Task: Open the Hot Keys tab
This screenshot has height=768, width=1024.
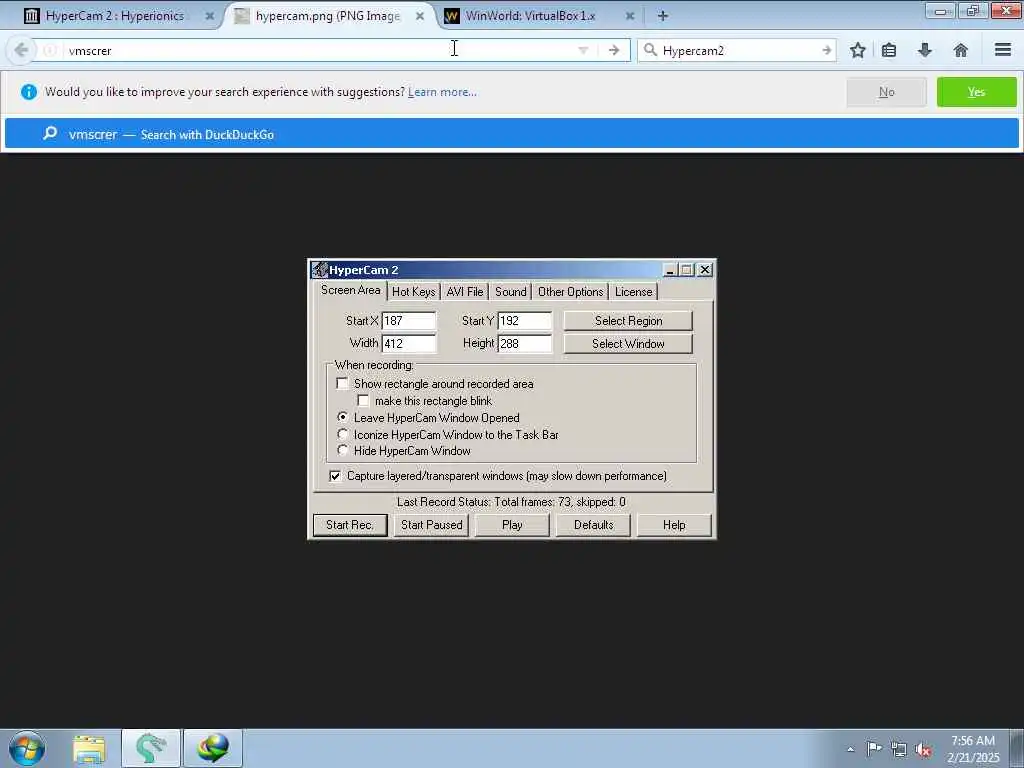Action: 413,291
